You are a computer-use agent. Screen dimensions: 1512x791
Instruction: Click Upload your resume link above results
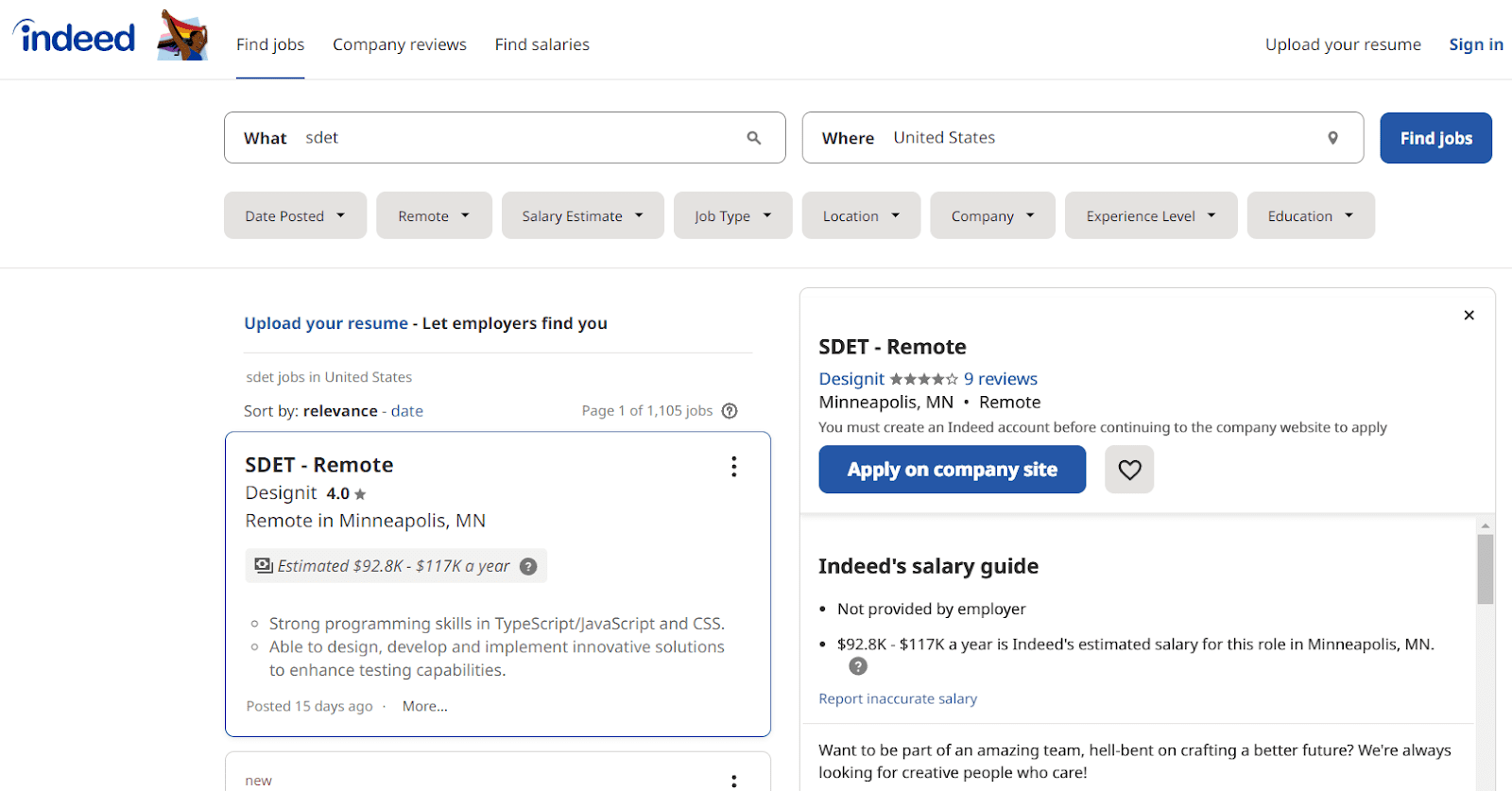tap(326, 323)
